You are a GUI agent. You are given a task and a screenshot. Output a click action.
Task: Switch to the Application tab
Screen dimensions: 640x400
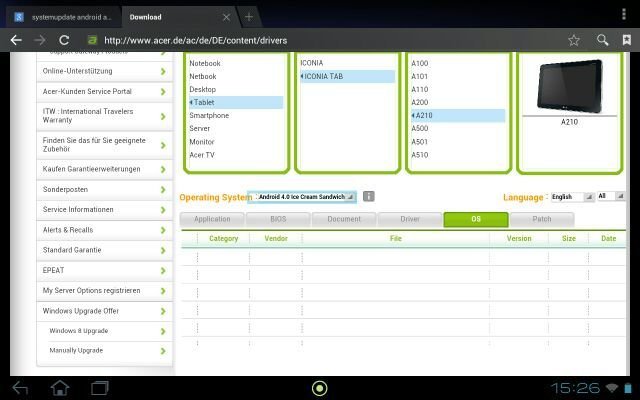pos(212,219)
